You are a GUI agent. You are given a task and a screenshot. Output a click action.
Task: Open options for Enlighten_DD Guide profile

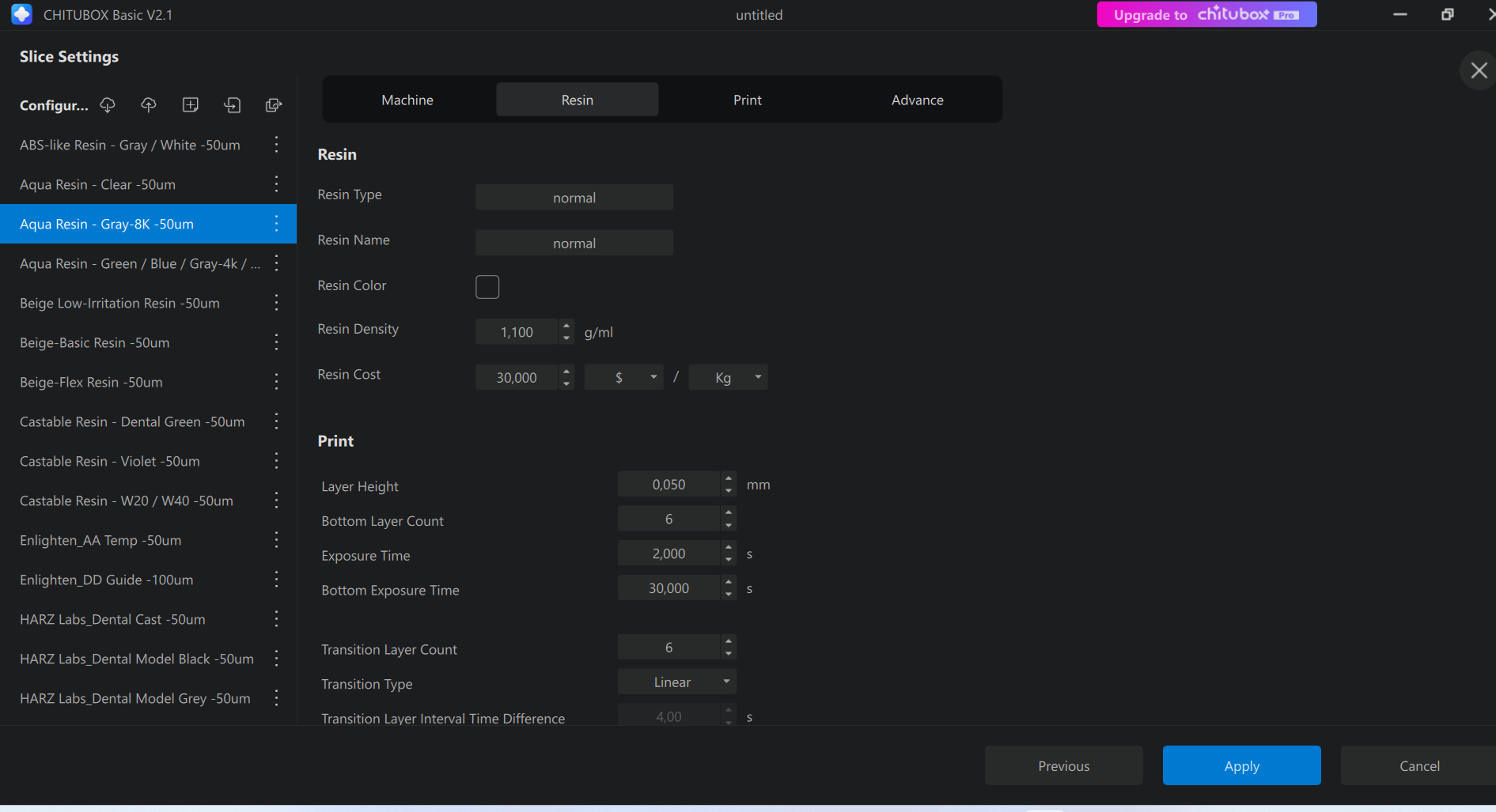[276, 580]
